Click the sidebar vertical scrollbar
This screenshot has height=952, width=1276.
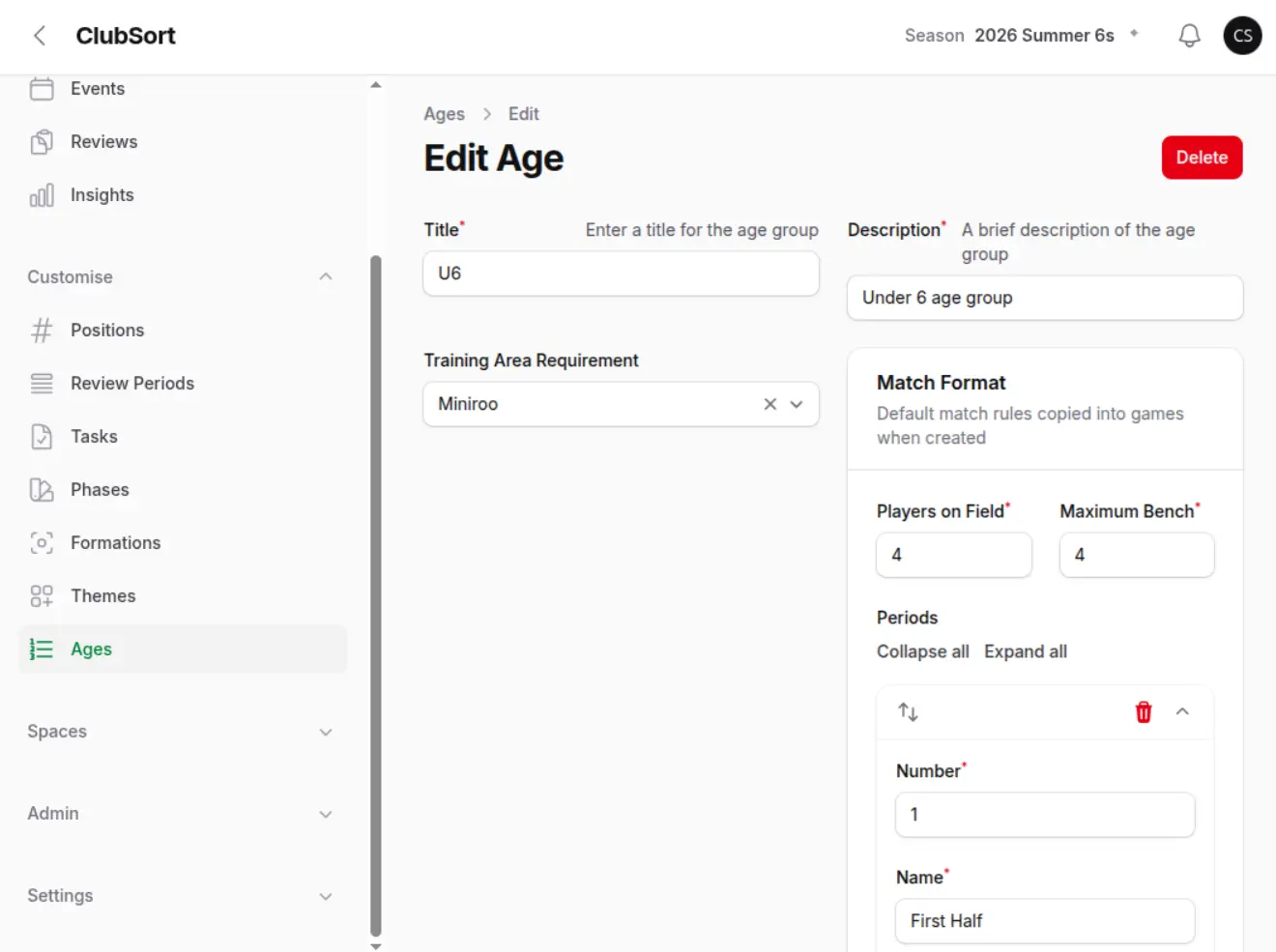tap(376, 594)
